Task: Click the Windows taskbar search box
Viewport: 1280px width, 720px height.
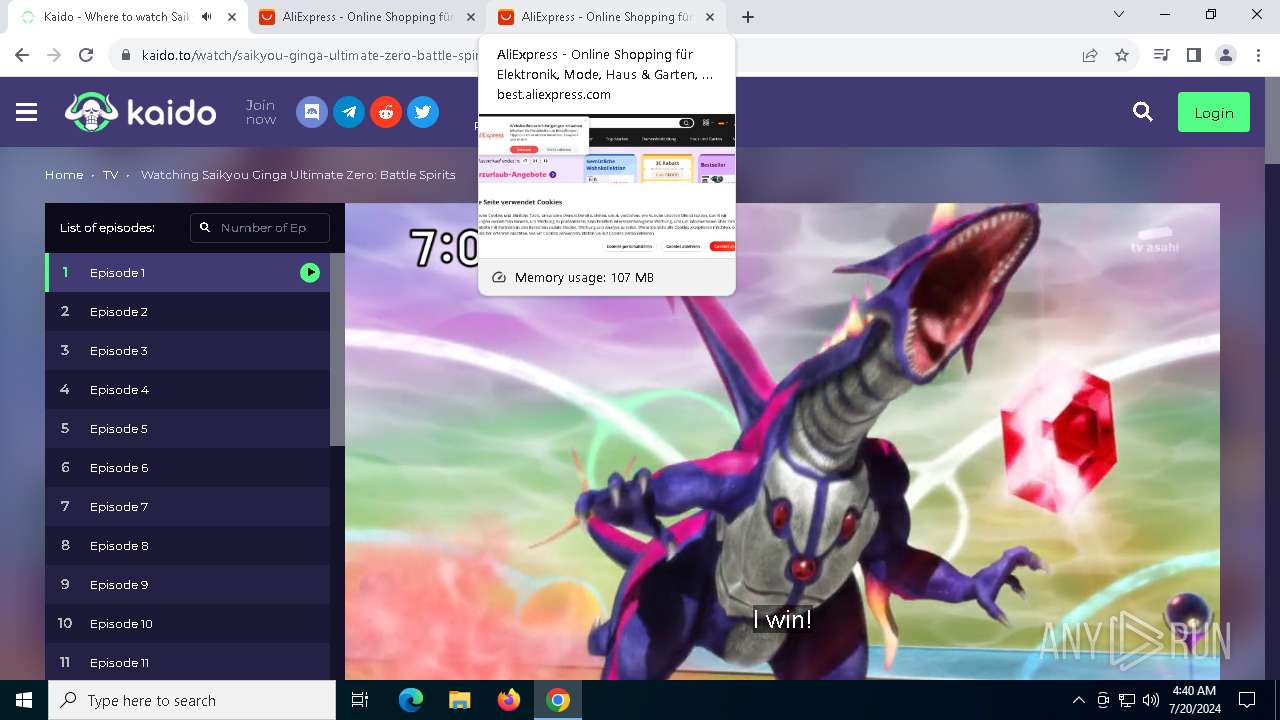Action: [x=192, y=700]
